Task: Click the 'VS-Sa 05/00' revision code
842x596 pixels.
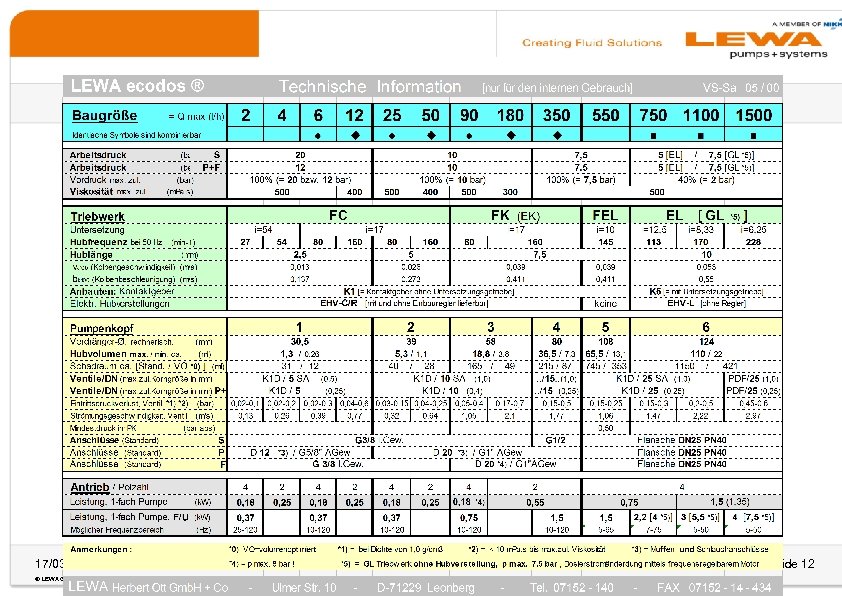Action: click(x=741, y=88)
